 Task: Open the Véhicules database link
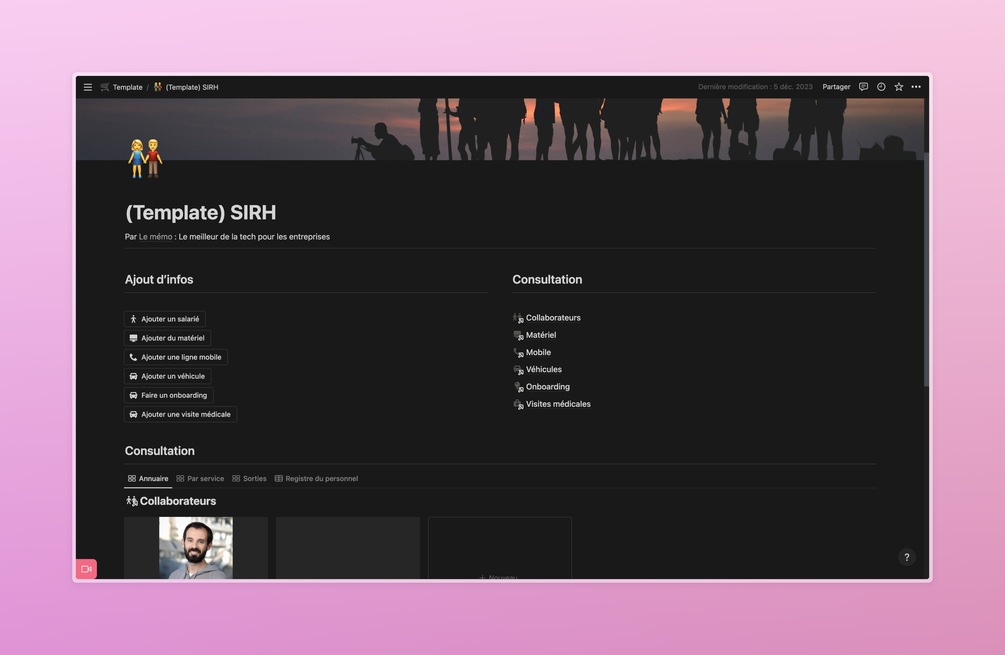click(544, 370)
